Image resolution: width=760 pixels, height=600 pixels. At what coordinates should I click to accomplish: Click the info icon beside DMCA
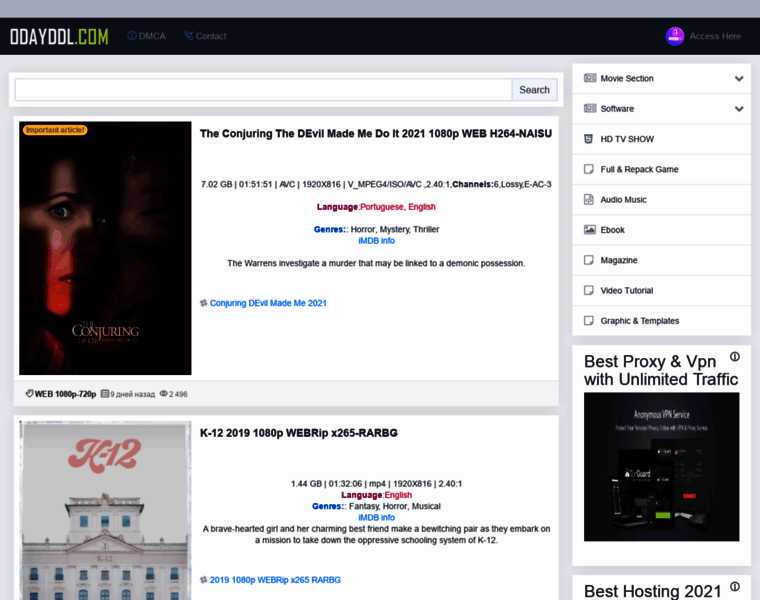point(131,36)
